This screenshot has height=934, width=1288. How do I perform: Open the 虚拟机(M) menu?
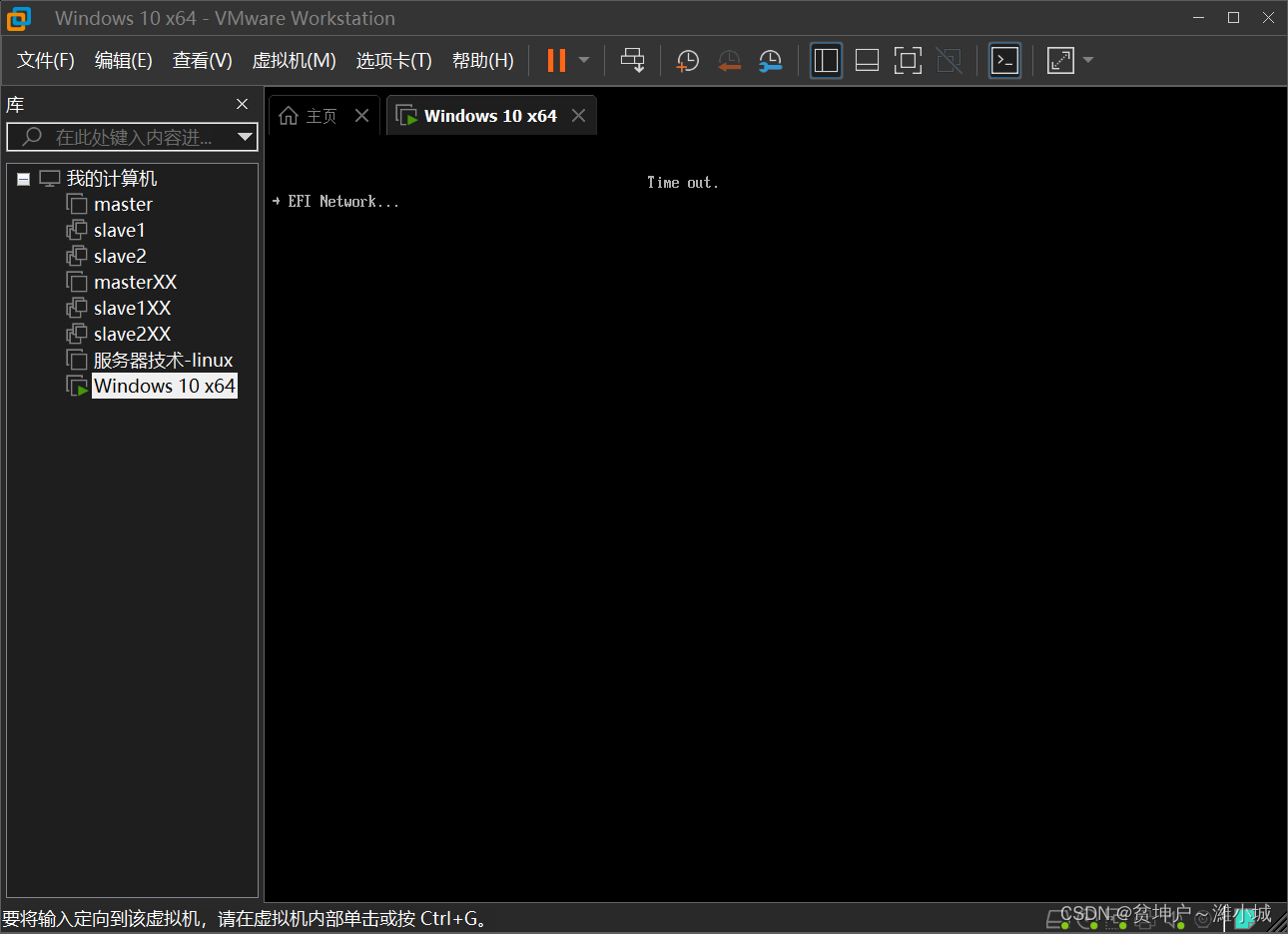[x=294, y=61]
